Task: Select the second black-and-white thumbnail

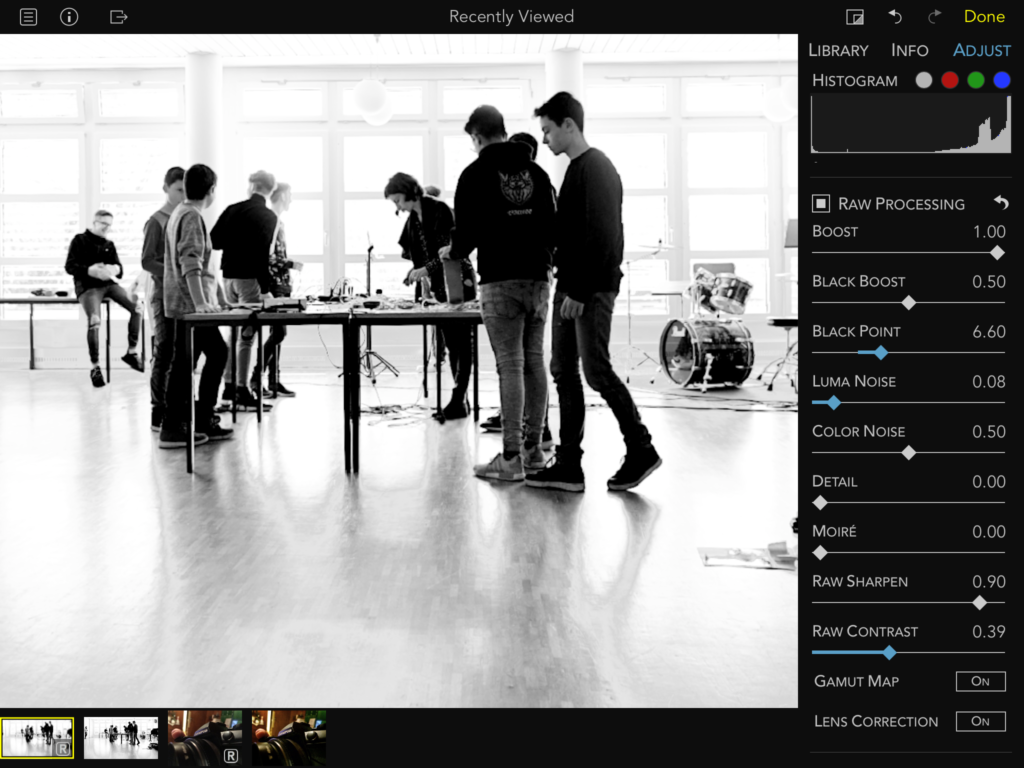Action: click(121, 738)
